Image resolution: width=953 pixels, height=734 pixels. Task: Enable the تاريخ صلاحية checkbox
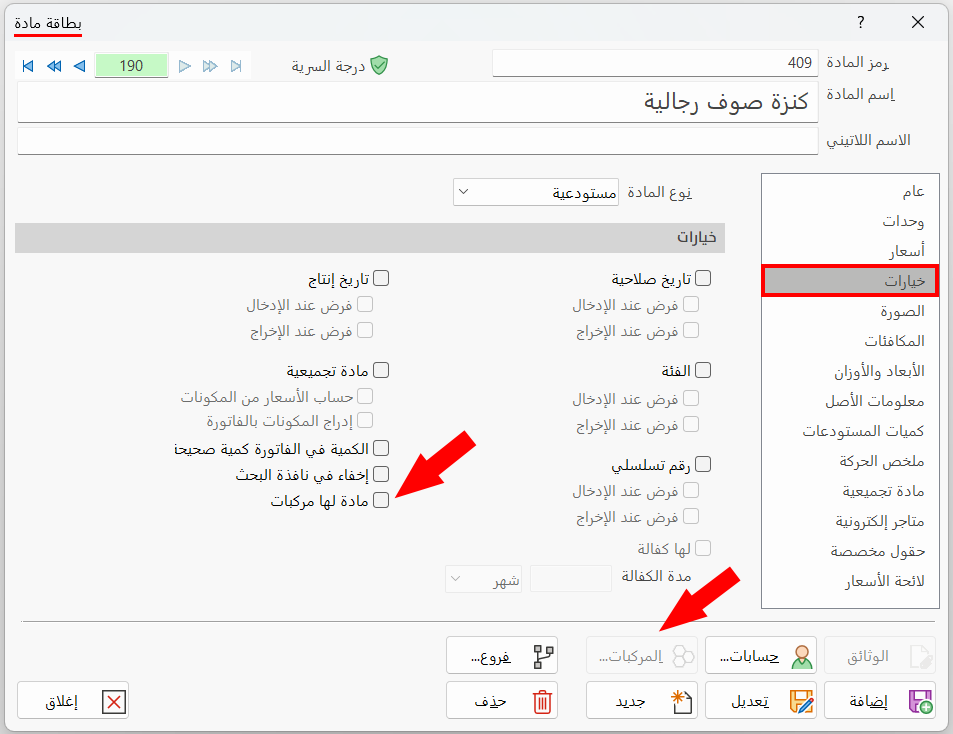point(703,278)
